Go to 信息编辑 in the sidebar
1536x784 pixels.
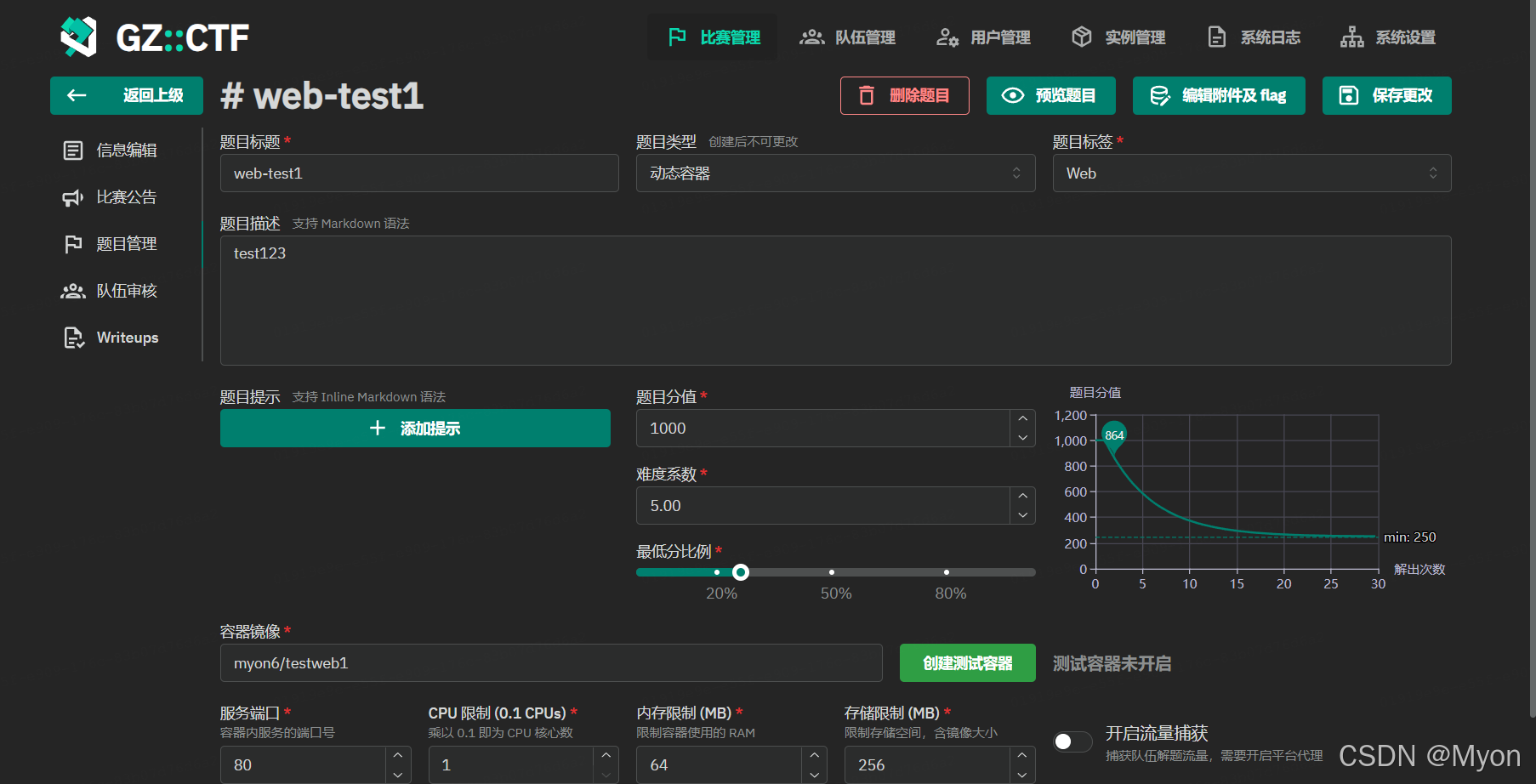click(126, 151)
